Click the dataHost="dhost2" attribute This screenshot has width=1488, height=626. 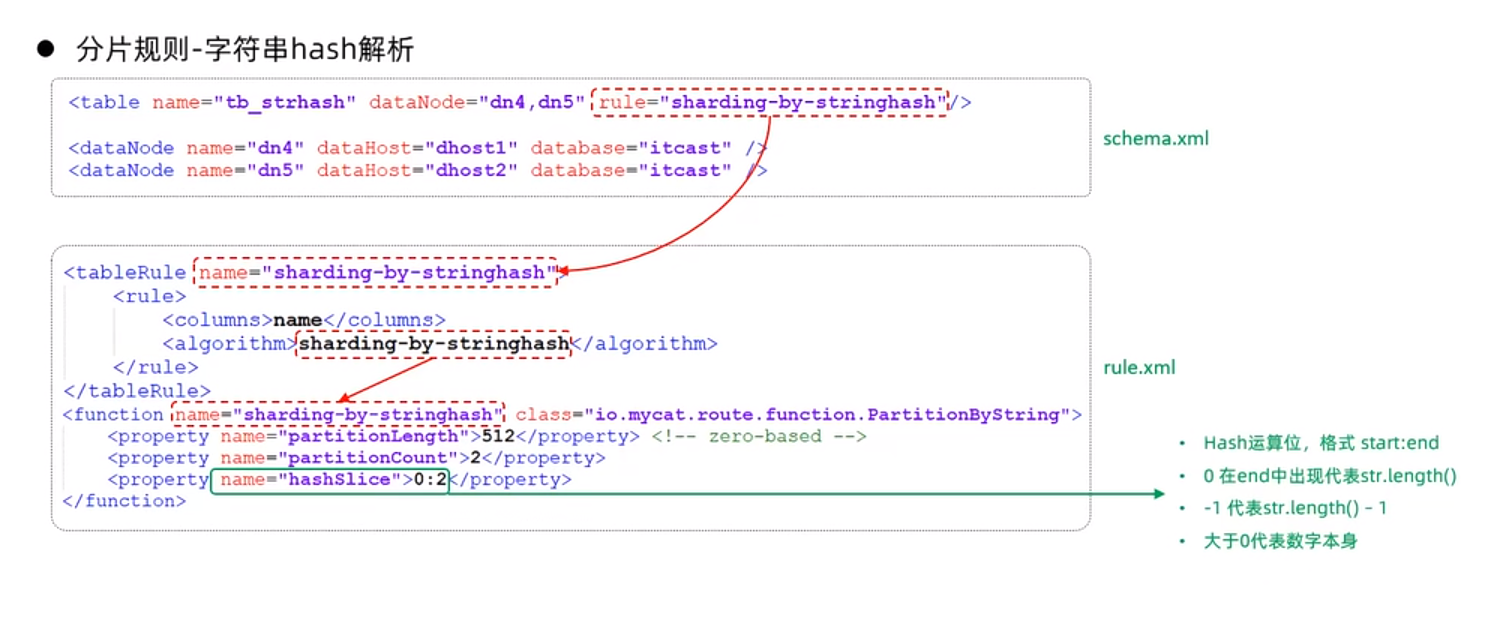[418, 170]
